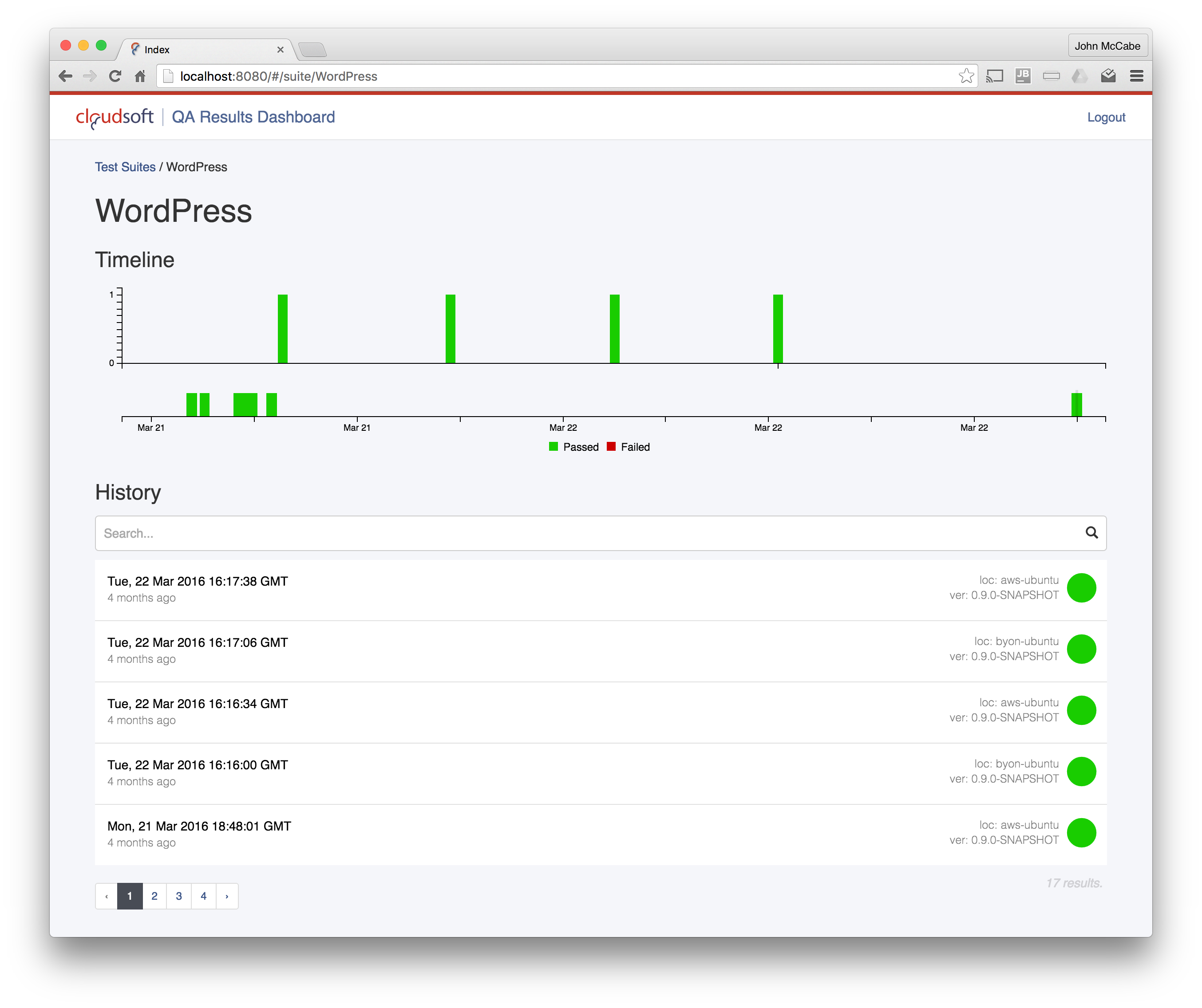Click the Google Drive extension icon
The image size is (1202, 1008).
(1079, 76)
